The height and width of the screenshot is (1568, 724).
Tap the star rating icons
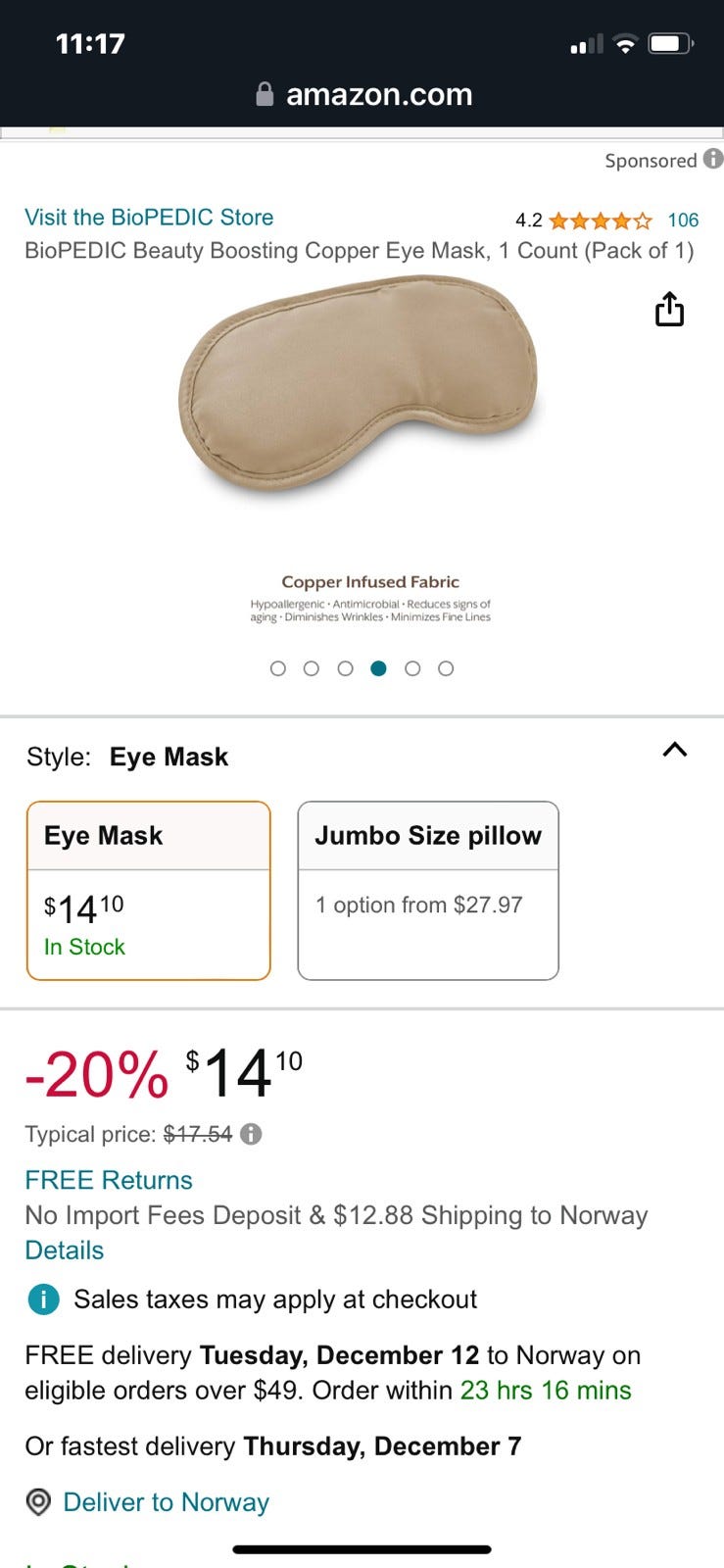point(601,220)
